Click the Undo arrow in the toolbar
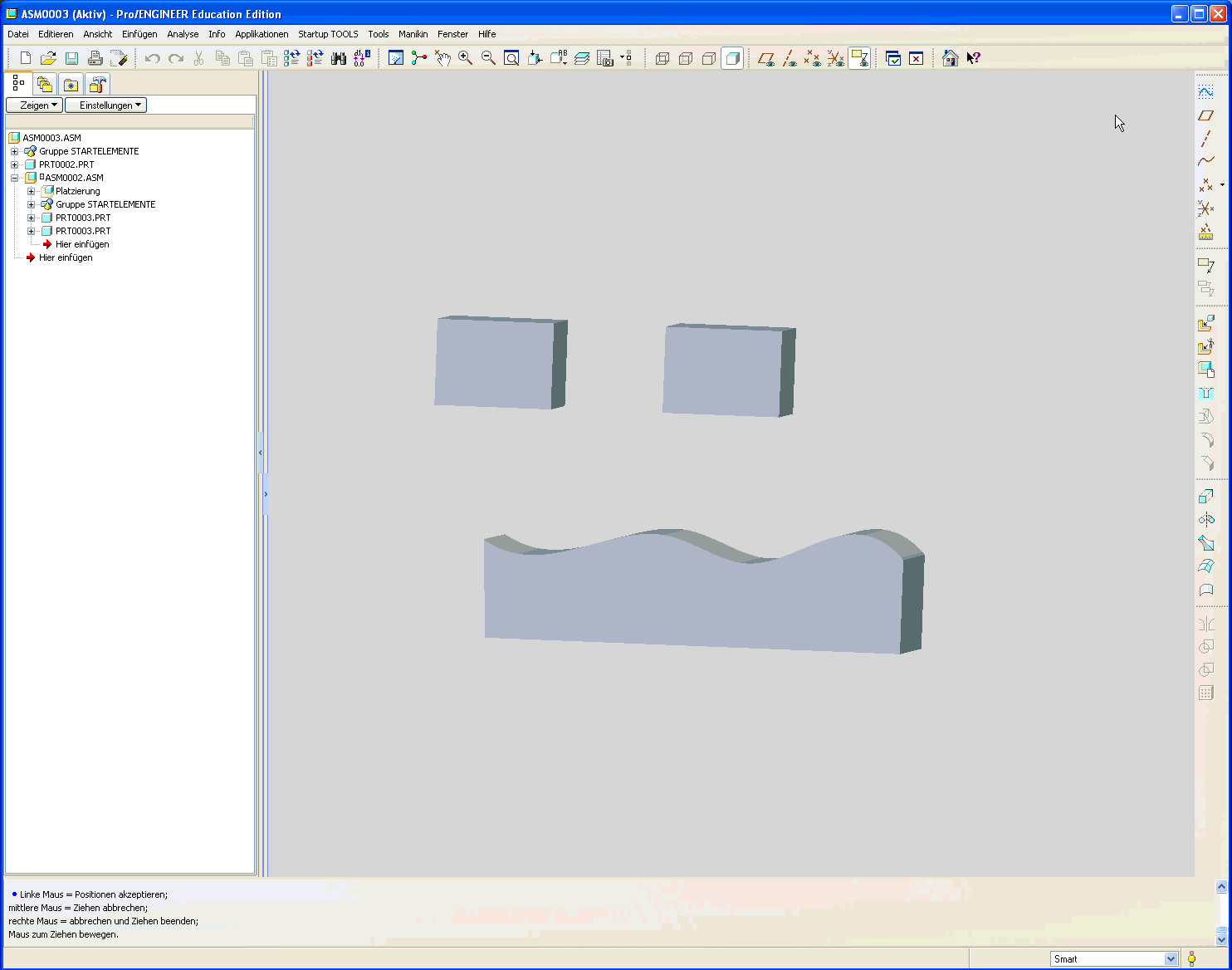This screenshot has width=1232, height=970. point(152,58)
